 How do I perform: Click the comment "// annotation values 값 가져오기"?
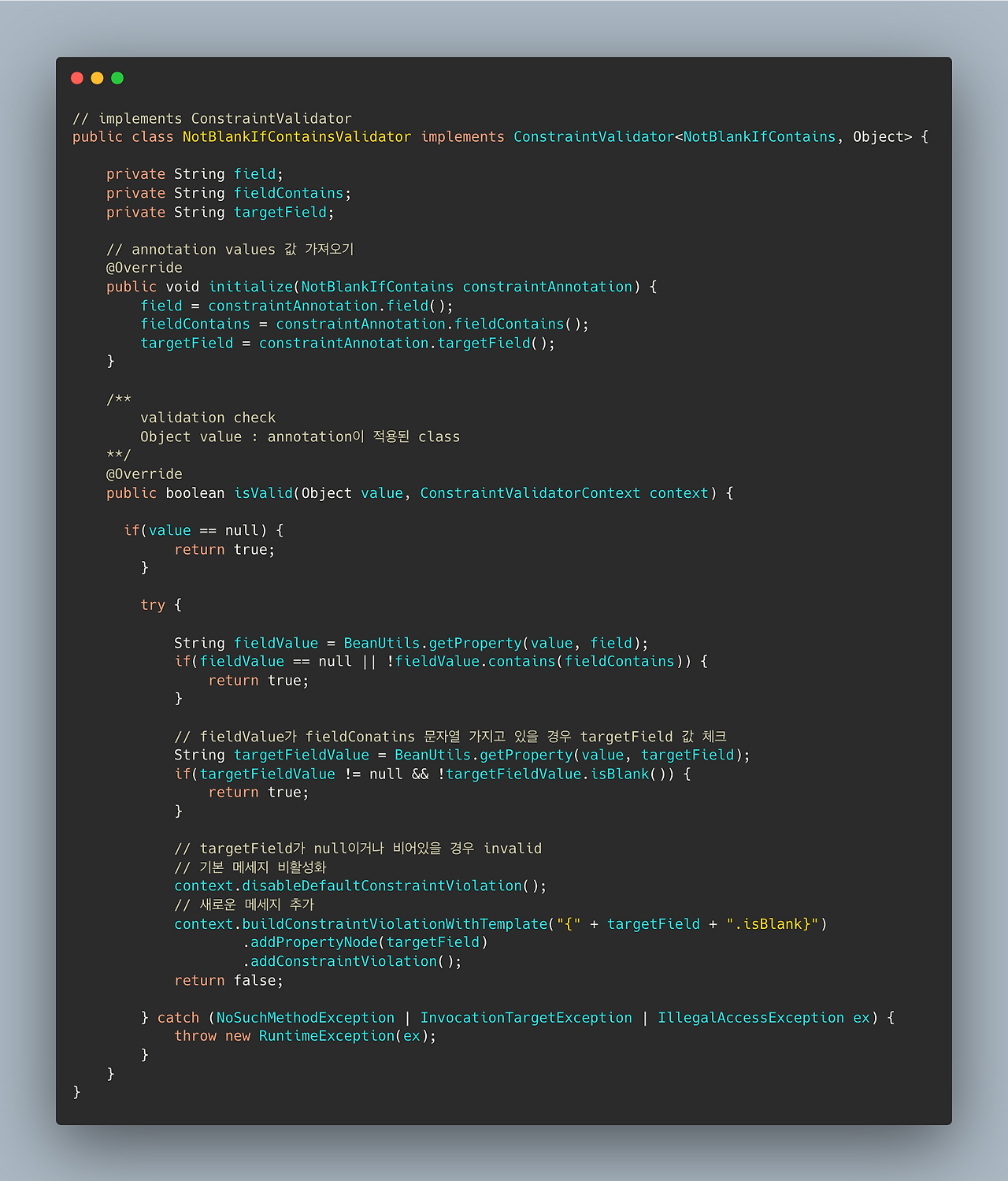(230, 249)
